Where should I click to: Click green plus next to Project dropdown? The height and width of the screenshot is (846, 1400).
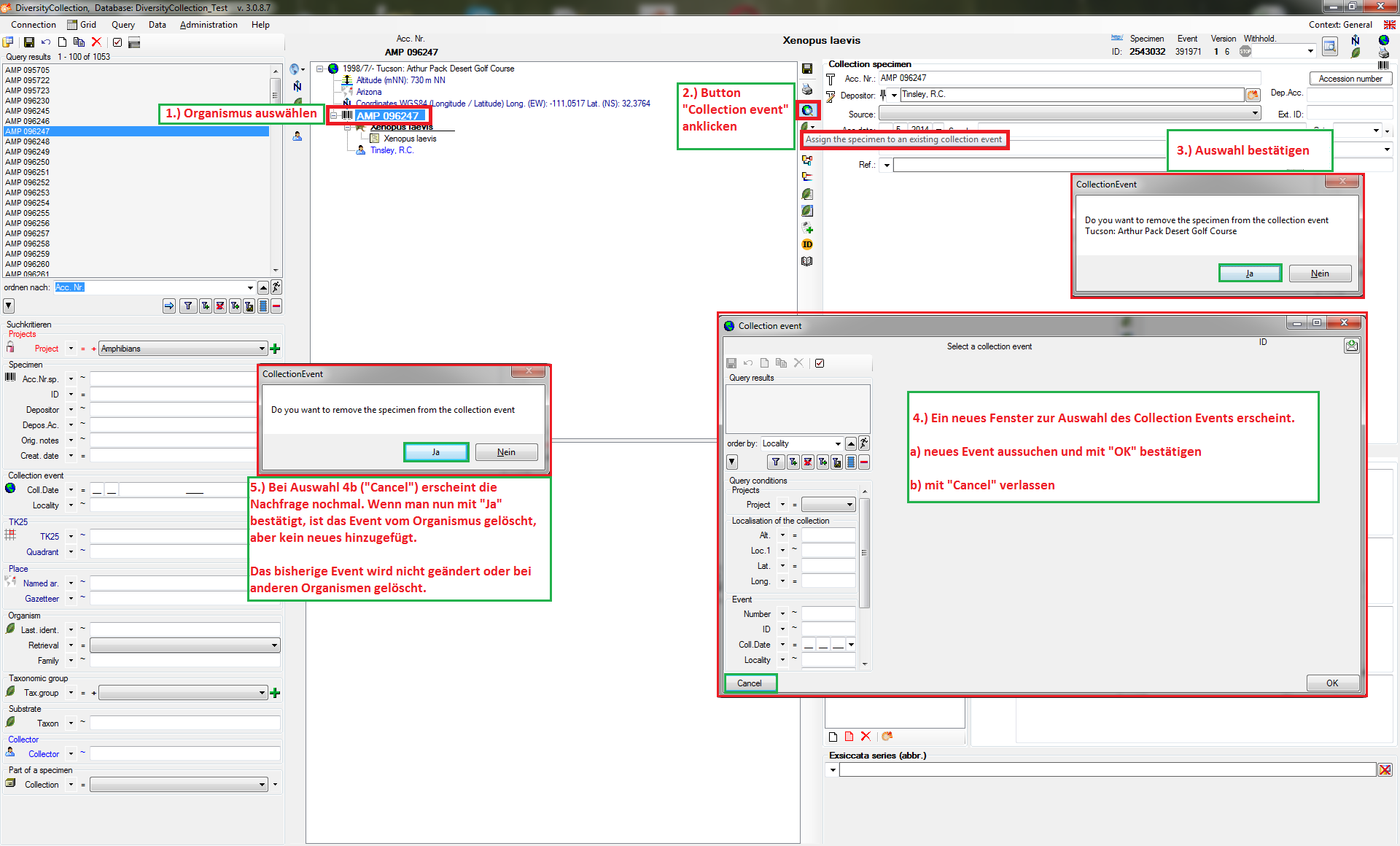[x=275, y=349]
